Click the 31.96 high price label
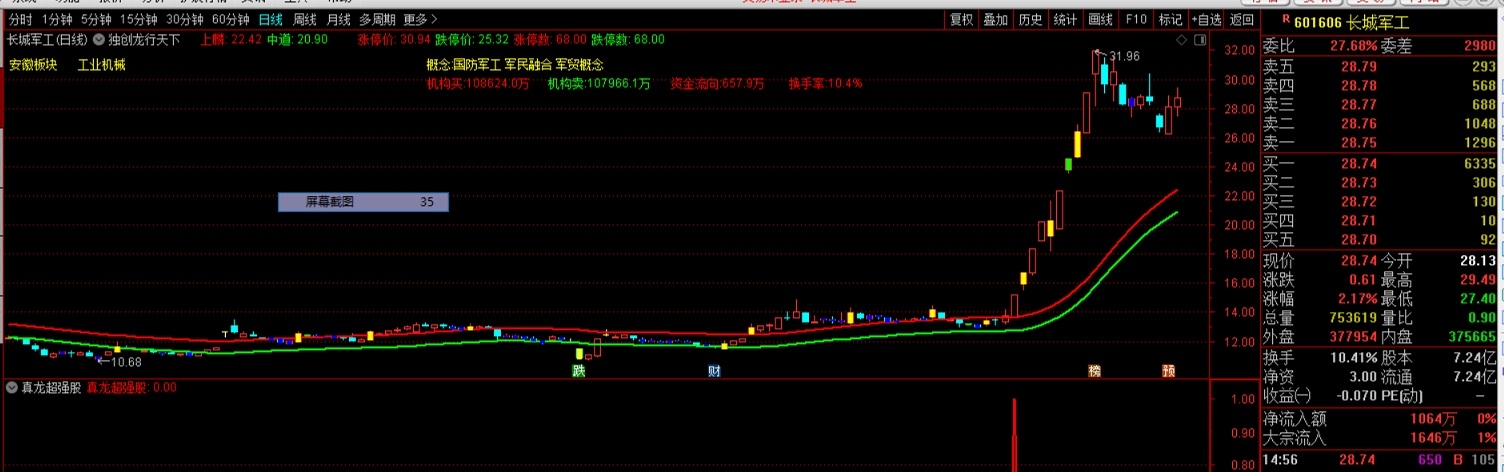Image resolution: width=1504 pixels, height=472 pixels. pos(1125,56)
